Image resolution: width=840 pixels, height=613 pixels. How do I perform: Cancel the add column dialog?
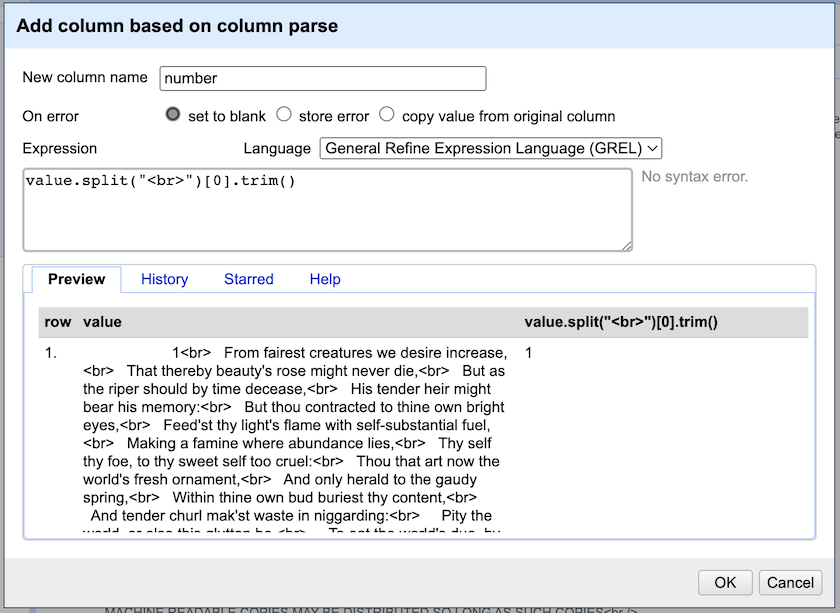point(791,582)
